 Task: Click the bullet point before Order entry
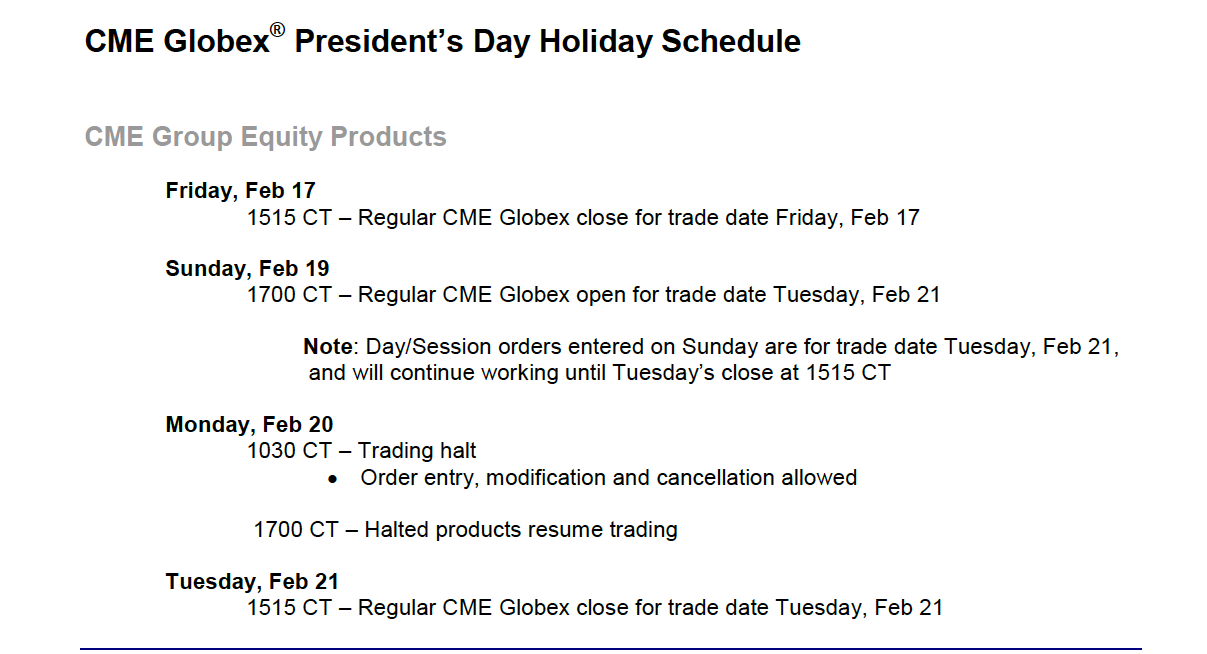[333, 480]
